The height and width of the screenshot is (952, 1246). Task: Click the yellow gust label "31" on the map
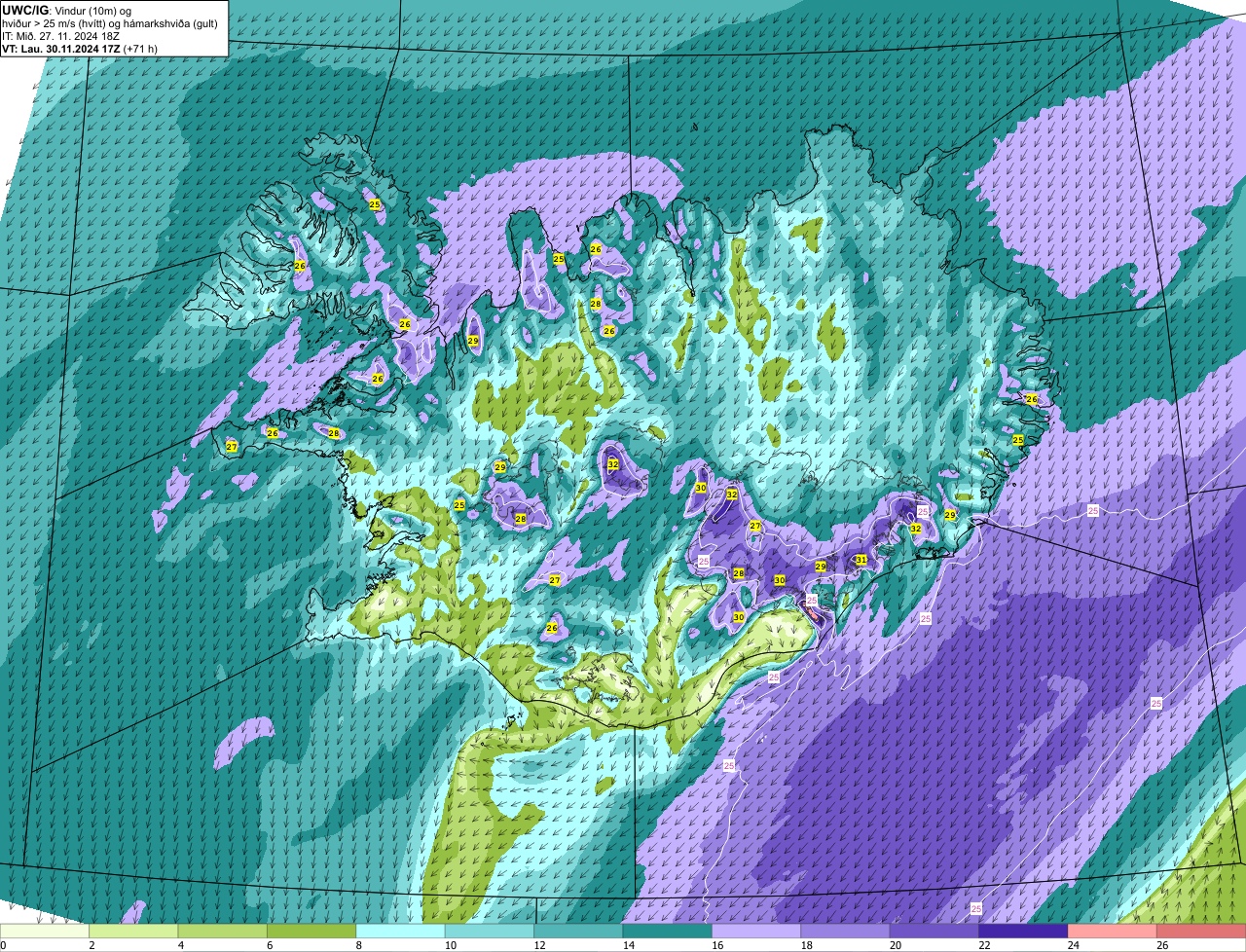coord(861,560)
